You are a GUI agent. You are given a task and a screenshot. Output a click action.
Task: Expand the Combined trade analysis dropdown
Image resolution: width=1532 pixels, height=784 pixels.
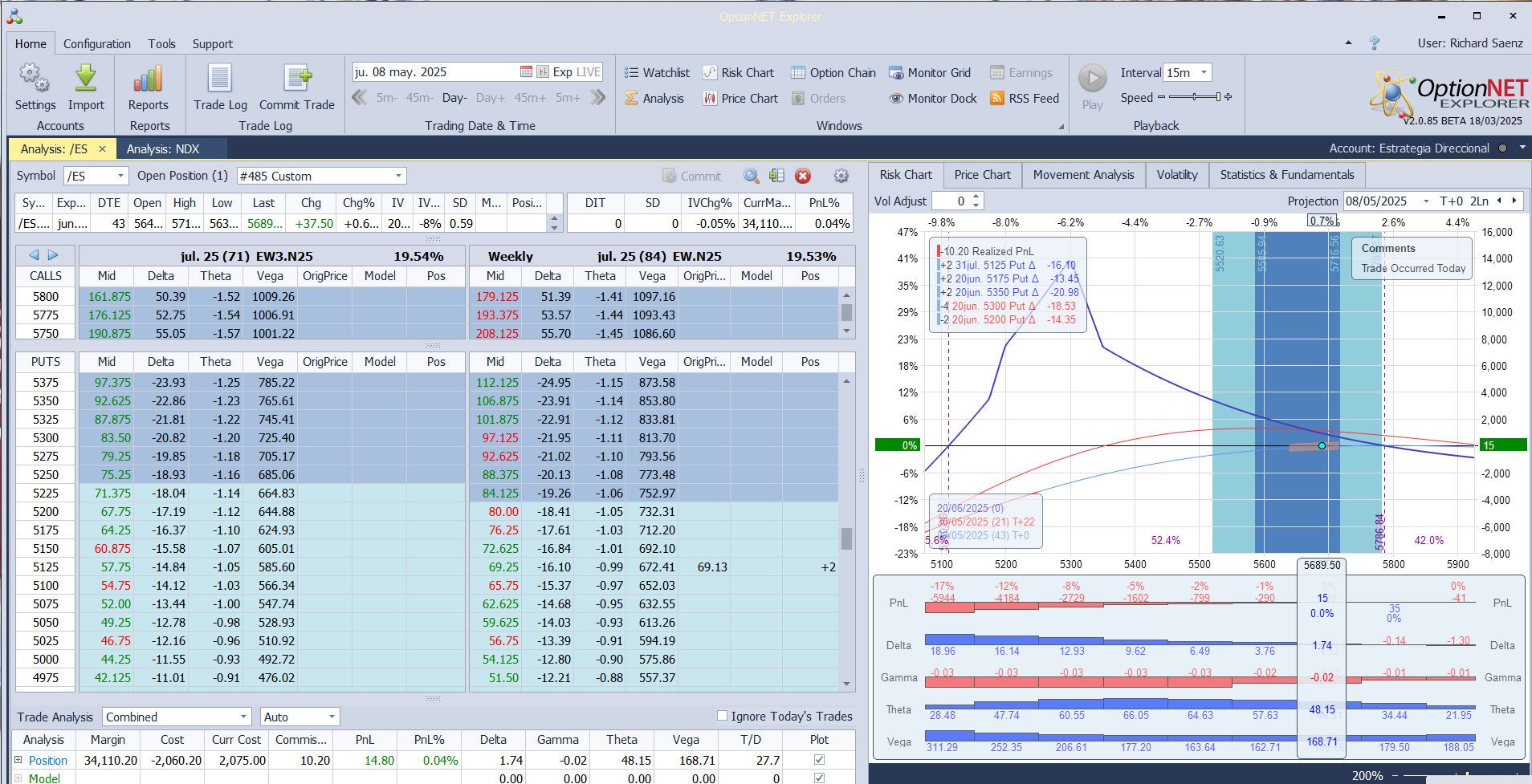coord(243,717)
